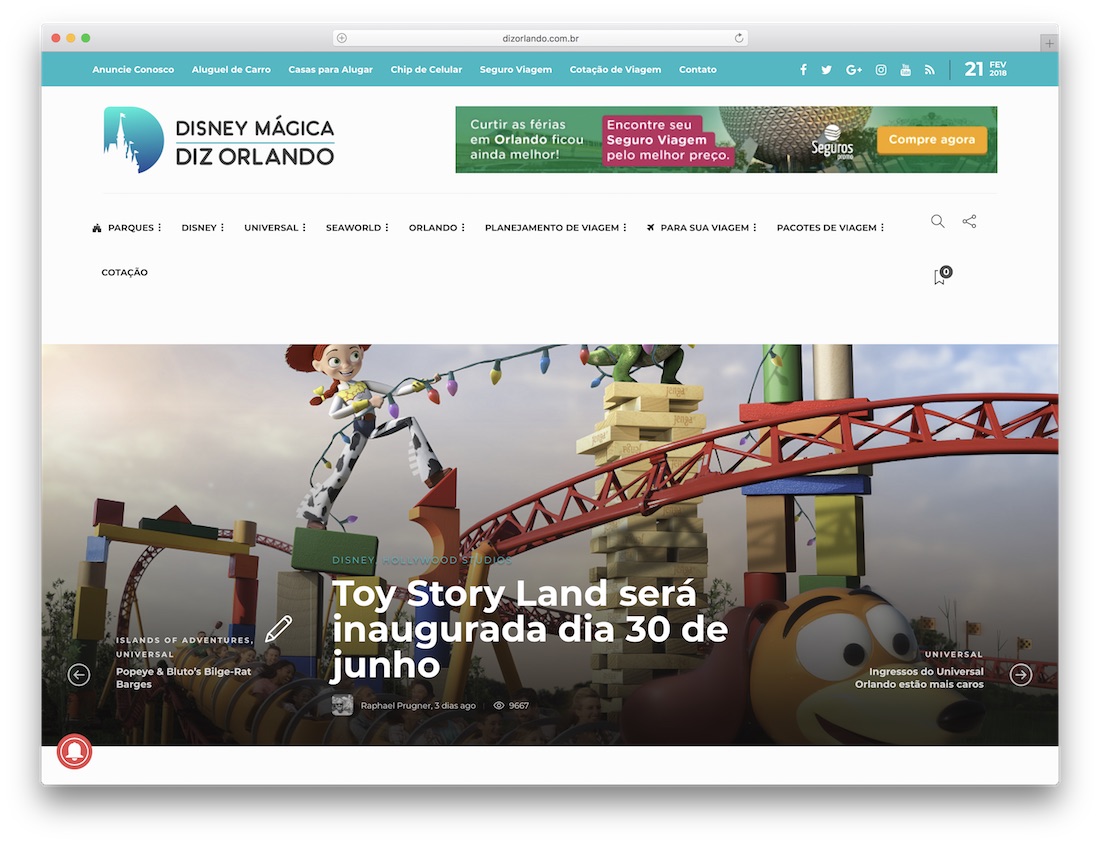This screenshot has height=844, width=1100.
Task: Expand Planejamento de Viagem menu
Action: click(556, 227)
